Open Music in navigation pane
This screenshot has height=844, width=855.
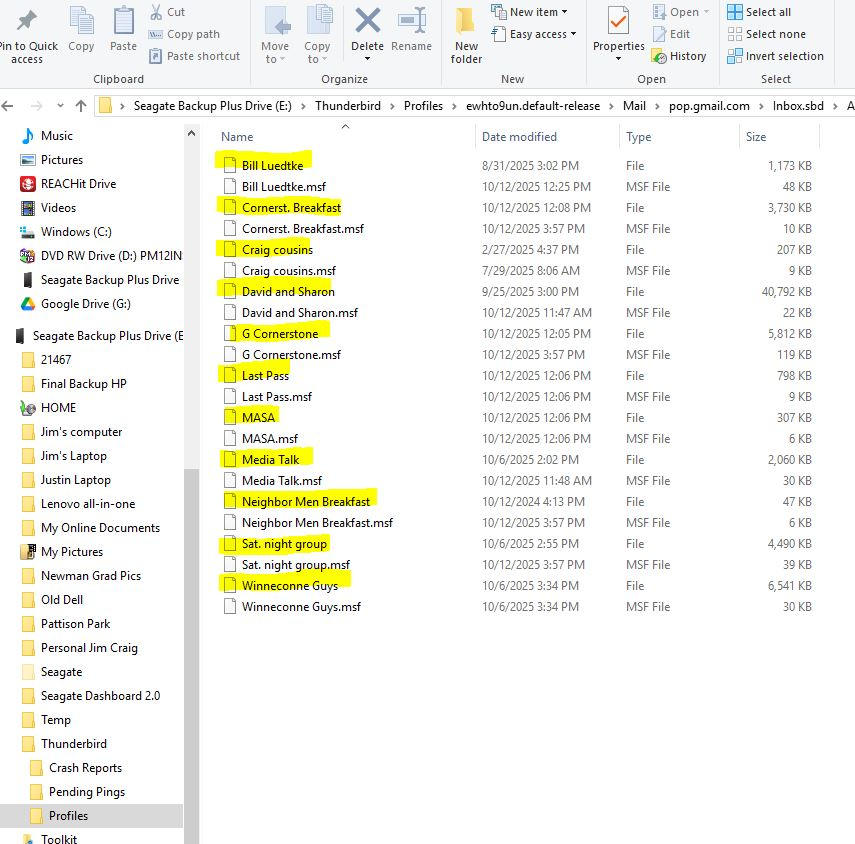point(46,136)
